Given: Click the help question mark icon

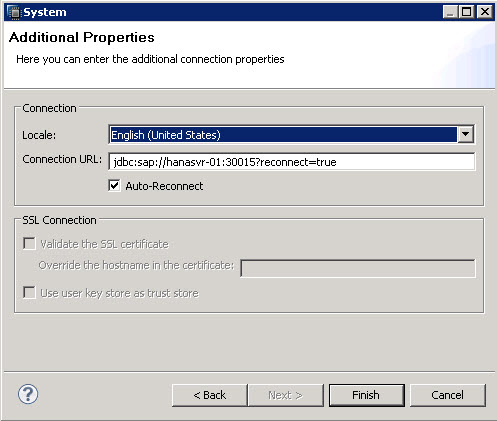Looking at the screenshot, I should [x=28, y=394].
